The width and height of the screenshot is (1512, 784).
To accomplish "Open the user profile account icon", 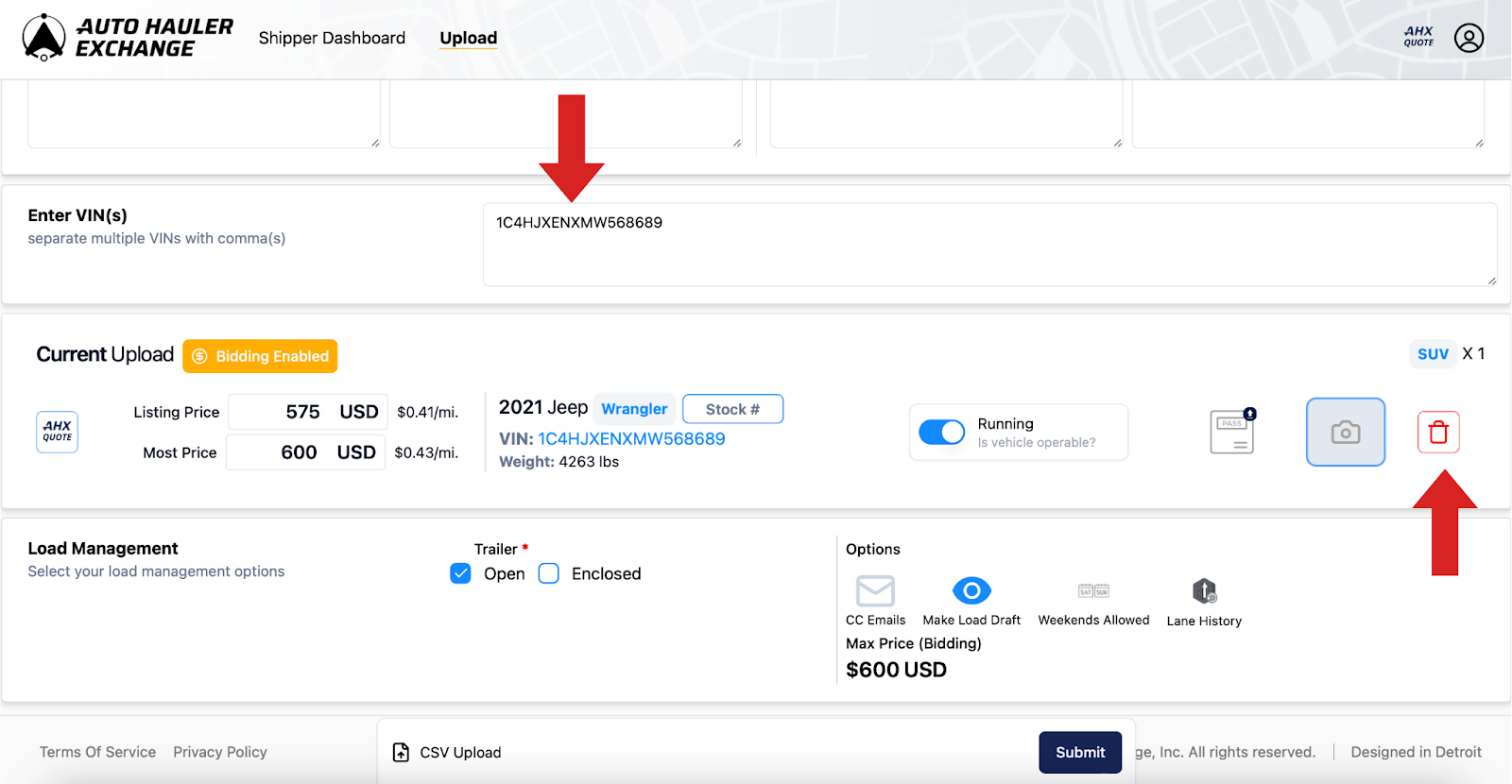I will pos(1469,38).
